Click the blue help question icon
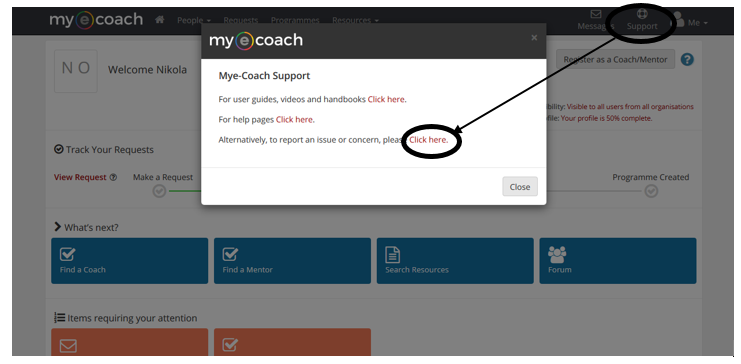 pyautogui.click(x=687, y=60)
